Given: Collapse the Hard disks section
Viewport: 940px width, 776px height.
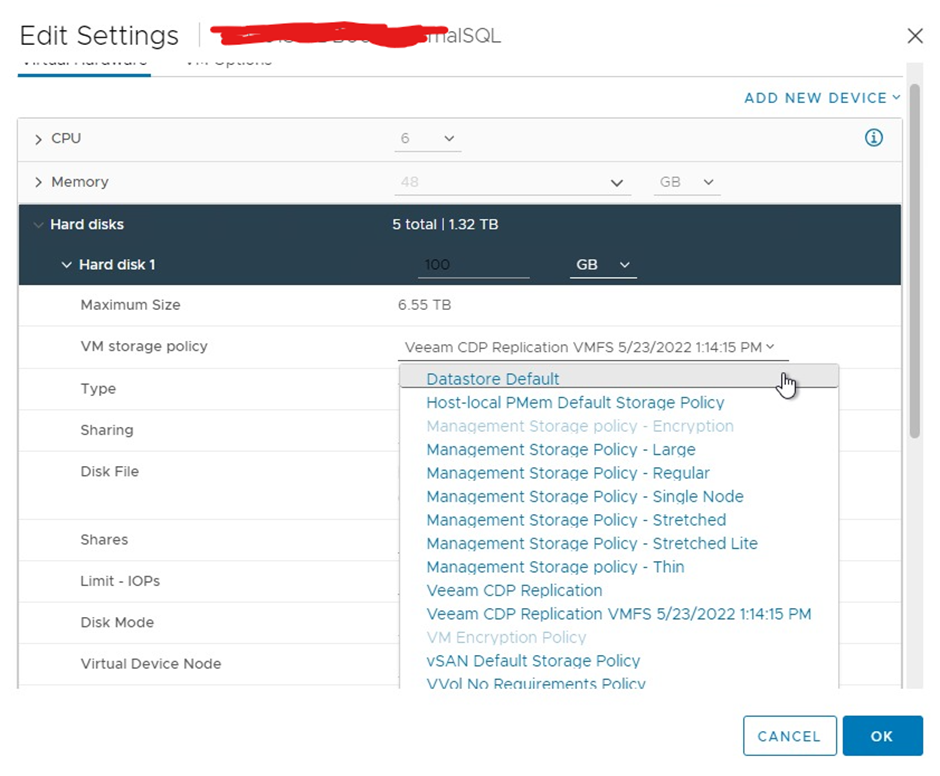Looking at the screenshot, I should pos(39,225).
